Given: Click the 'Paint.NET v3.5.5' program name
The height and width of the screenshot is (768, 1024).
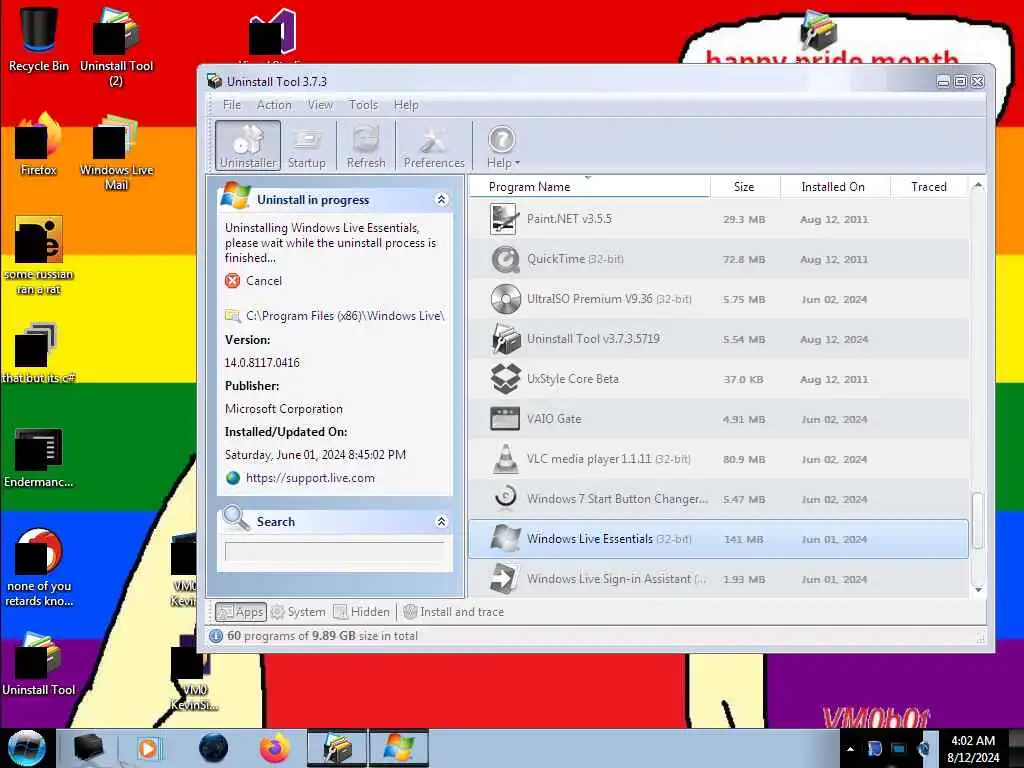Looking at the screenshot, I should pyautogui.click(x=569, y=219).
